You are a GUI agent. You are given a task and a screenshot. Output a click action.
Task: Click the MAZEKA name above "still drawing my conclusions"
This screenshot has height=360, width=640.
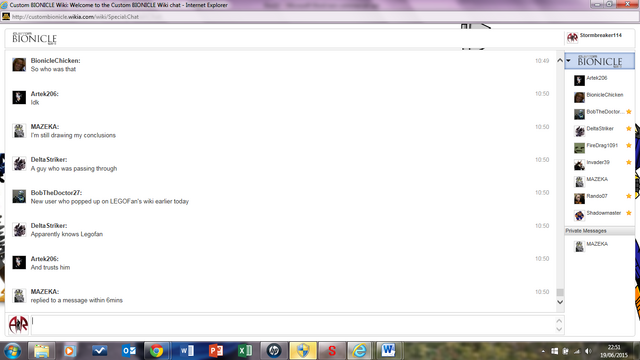(x=45, y=127)
